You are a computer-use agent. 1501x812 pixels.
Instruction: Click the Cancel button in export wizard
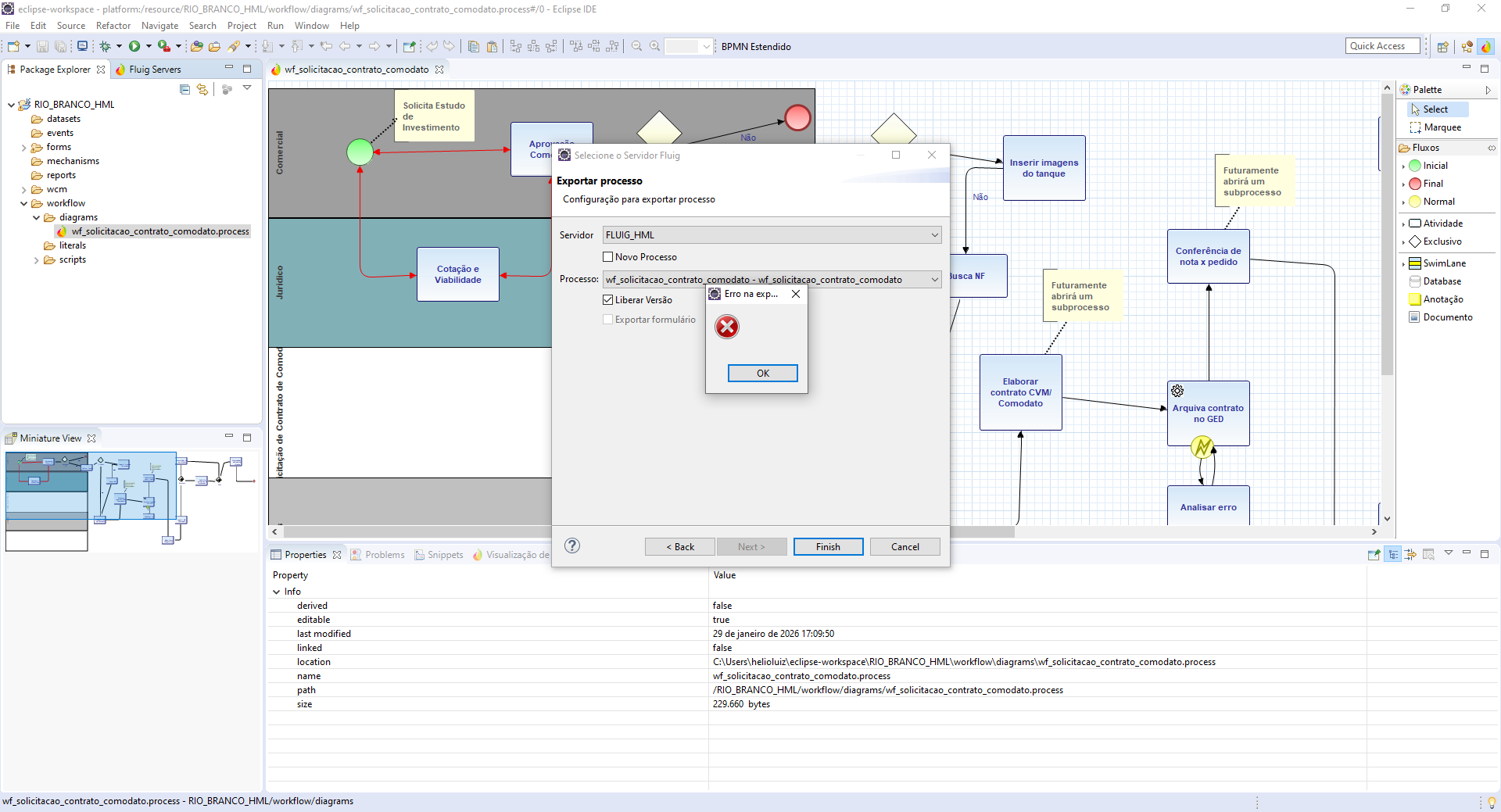tap(905, 547)
